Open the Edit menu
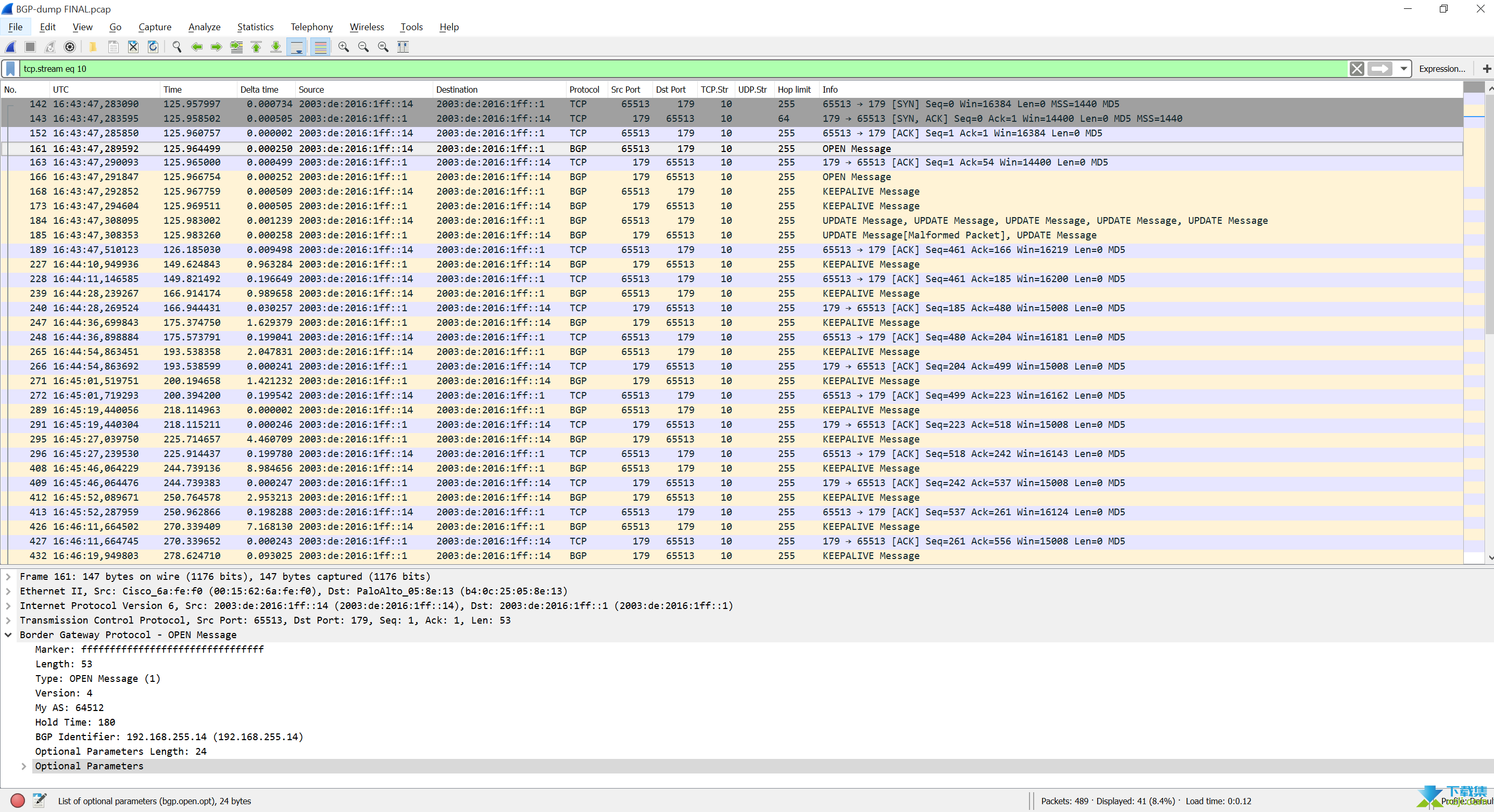This screenshot has height=812, width=1494. pos(47,27)
